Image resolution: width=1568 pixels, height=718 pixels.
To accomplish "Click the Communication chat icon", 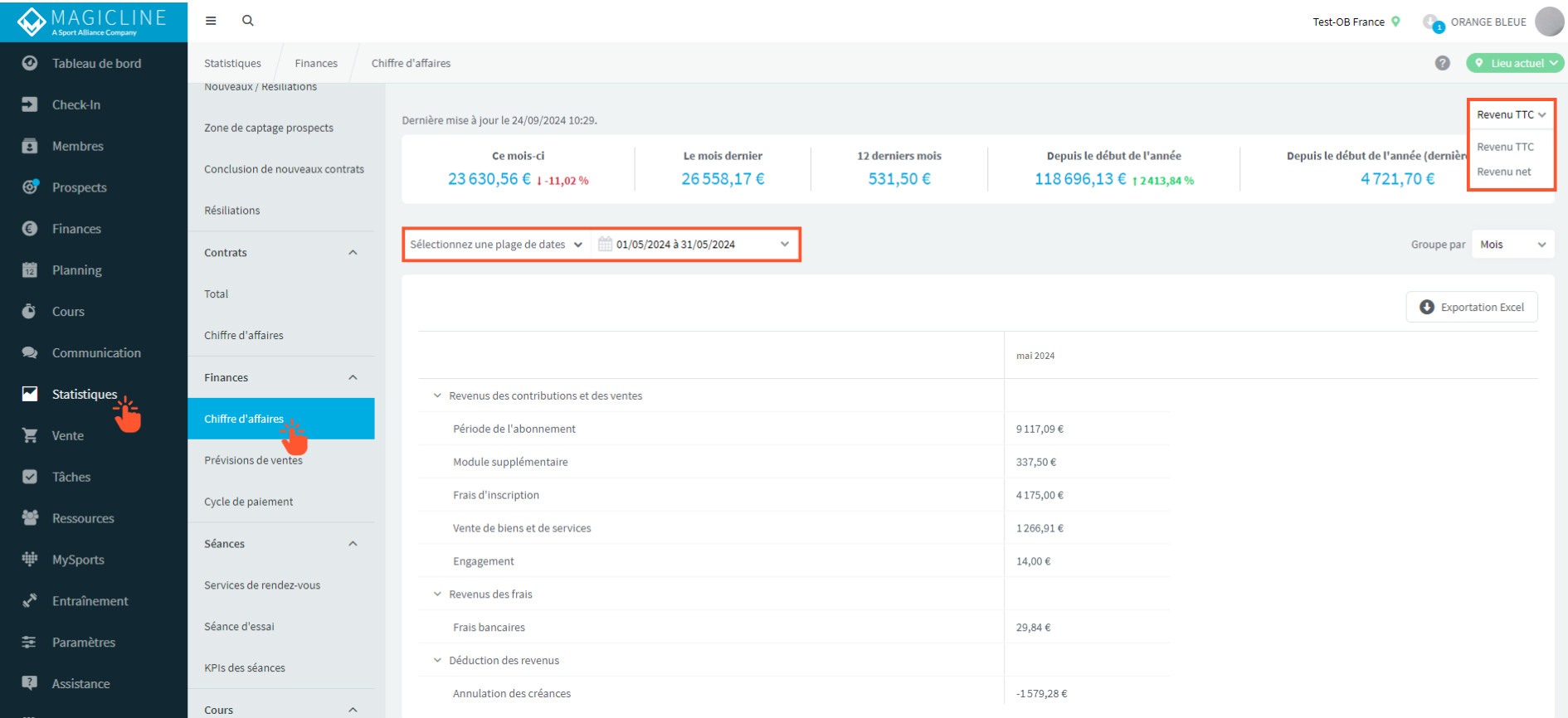I will tap(30, 352).
